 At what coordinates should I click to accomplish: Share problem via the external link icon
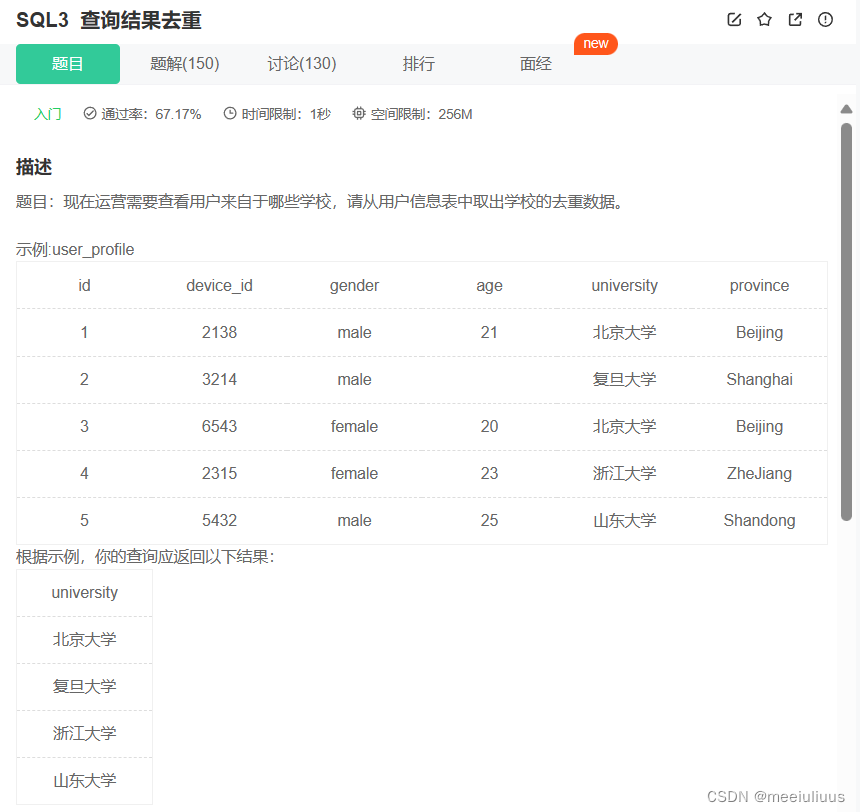[794, 19]
